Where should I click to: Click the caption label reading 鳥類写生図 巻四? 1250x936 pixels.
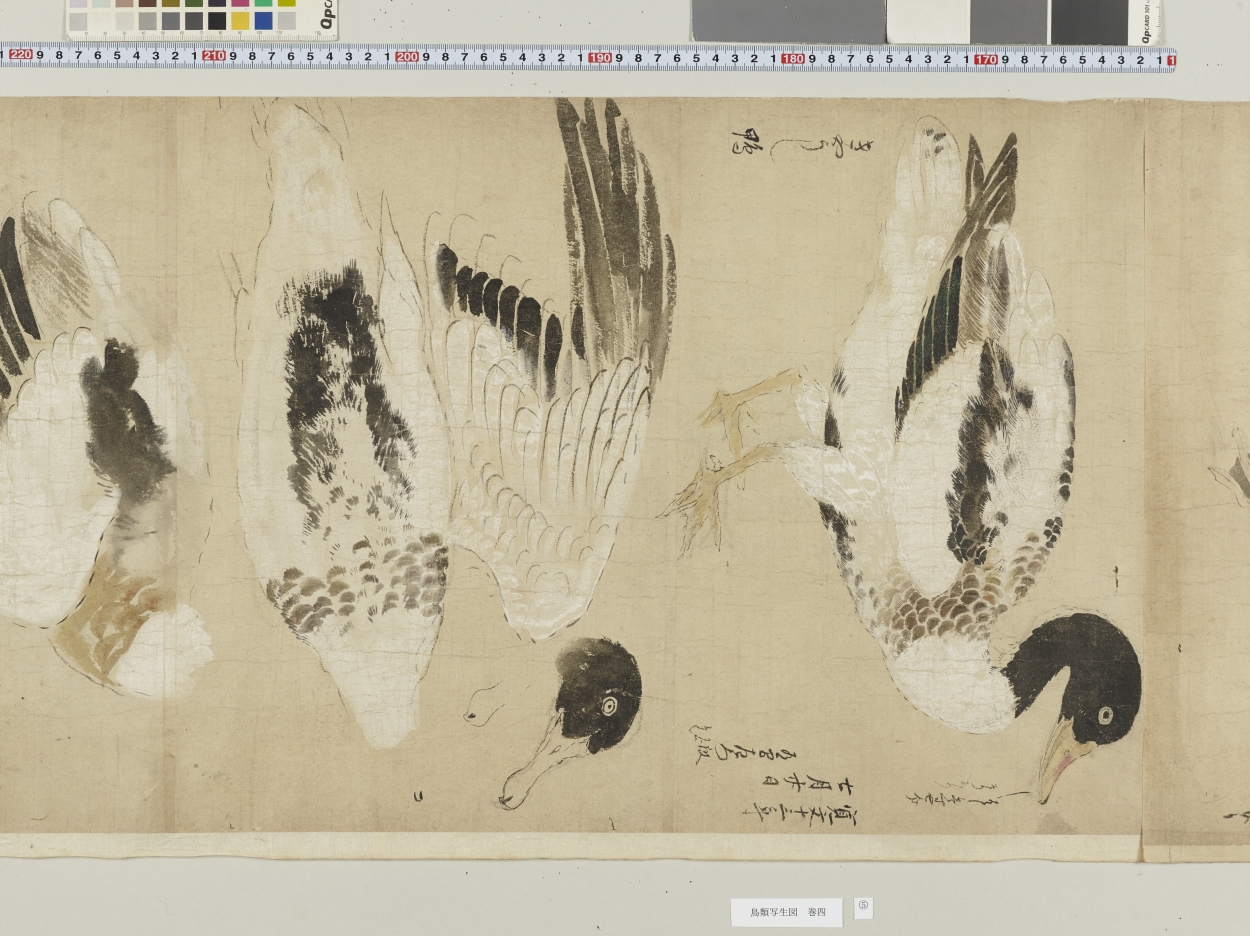click(x=787, y=912)
